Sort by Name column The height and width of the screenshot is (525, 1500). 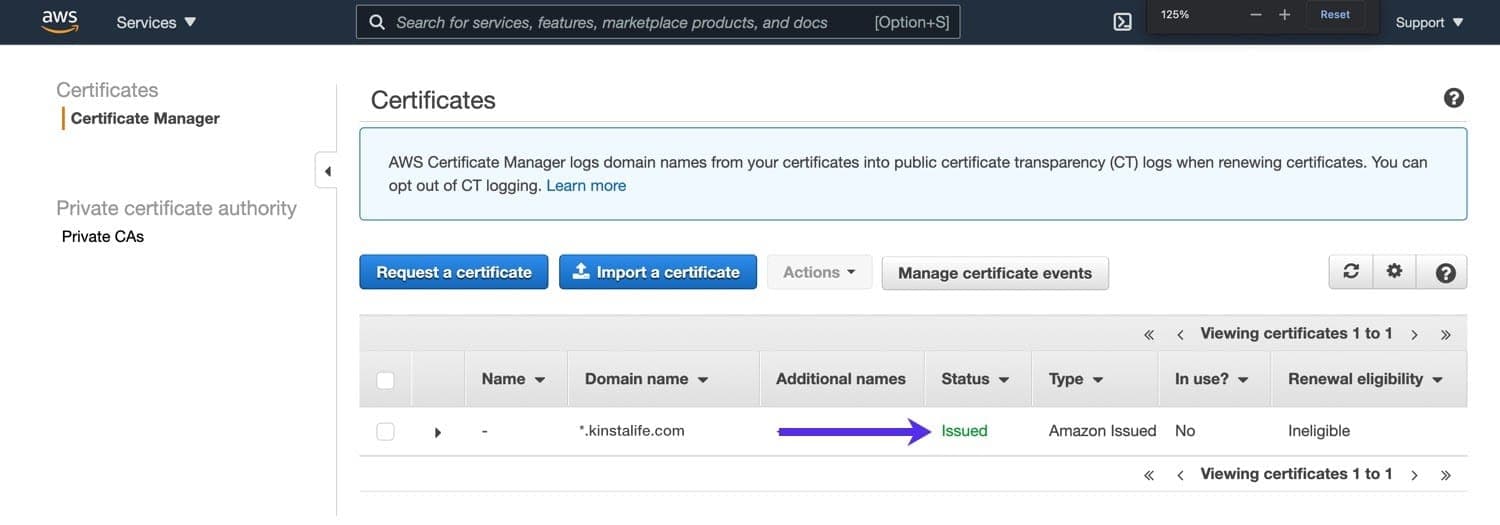point(513,379)
